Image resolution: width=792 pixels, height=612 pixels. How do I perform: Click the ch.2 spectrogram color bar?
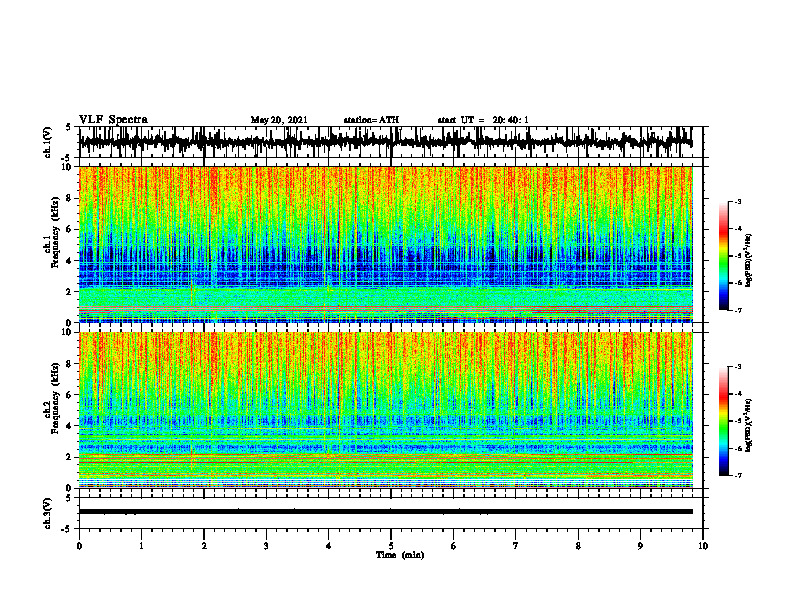coord(723,421)
